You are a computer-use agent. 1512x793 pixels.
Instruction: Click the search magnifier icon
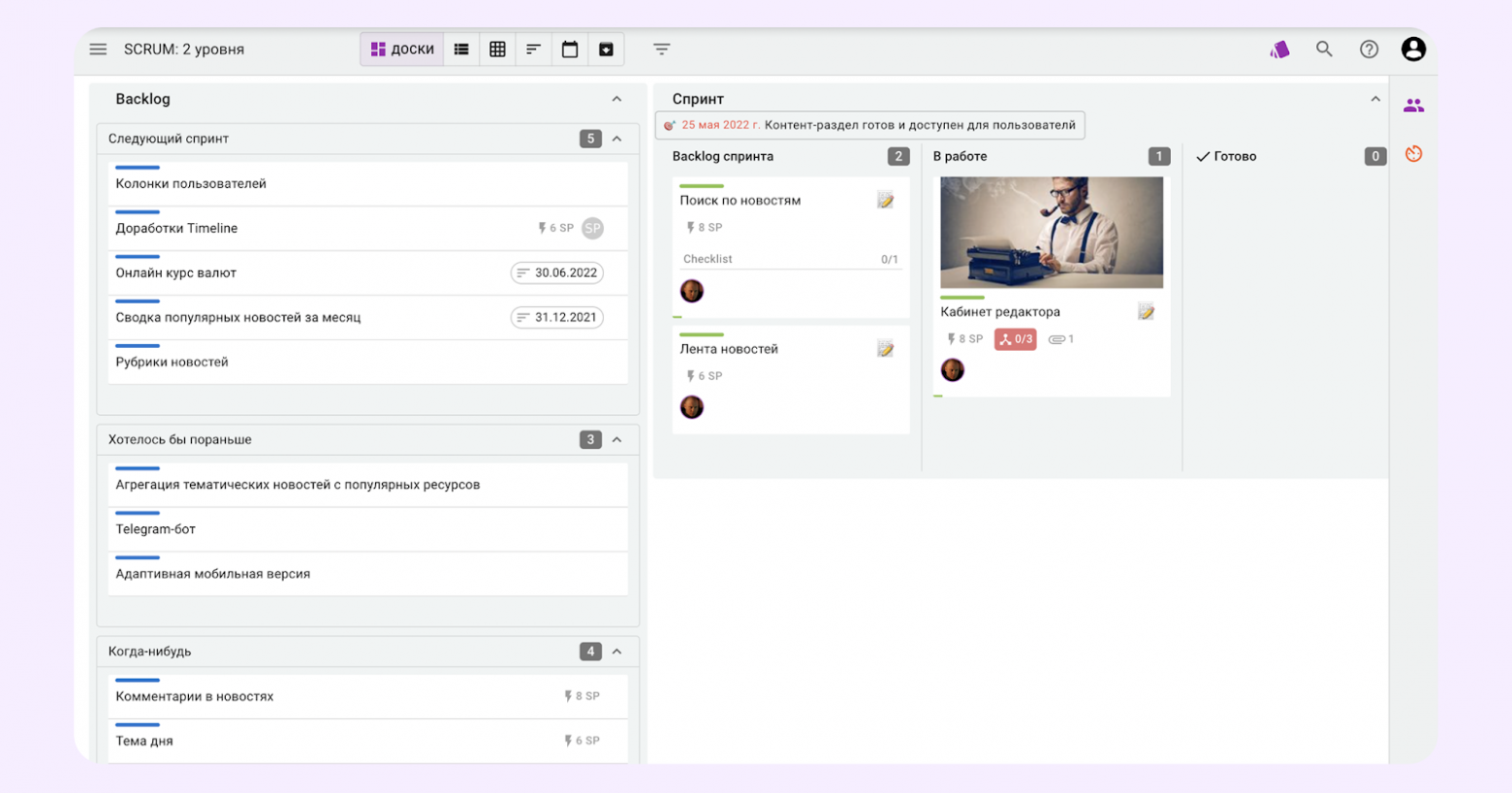coord(1324,49)
